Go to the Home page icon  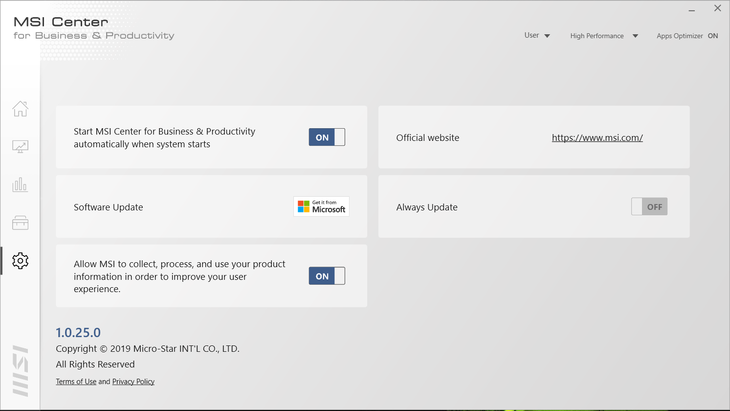pyautogui.click(x=20, y=109)
